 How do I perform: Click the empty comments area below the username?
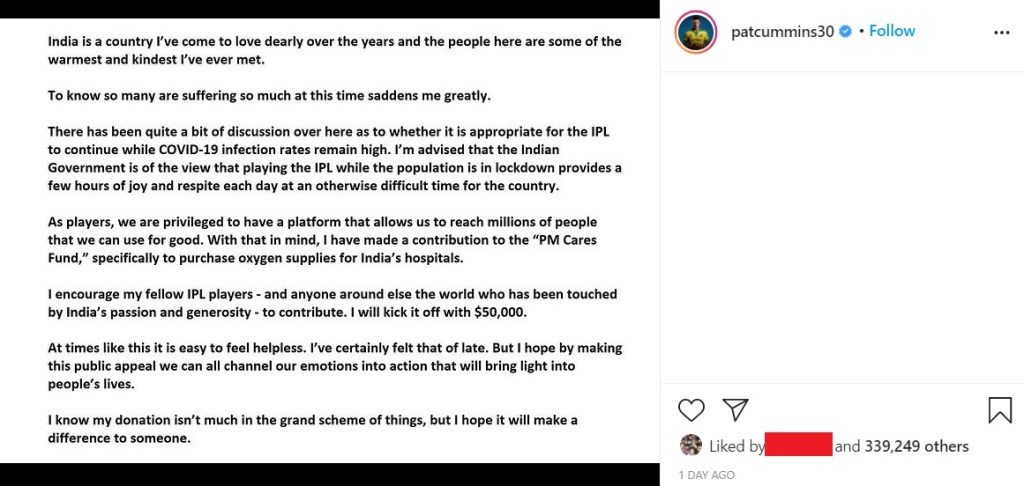coord(842,220)
